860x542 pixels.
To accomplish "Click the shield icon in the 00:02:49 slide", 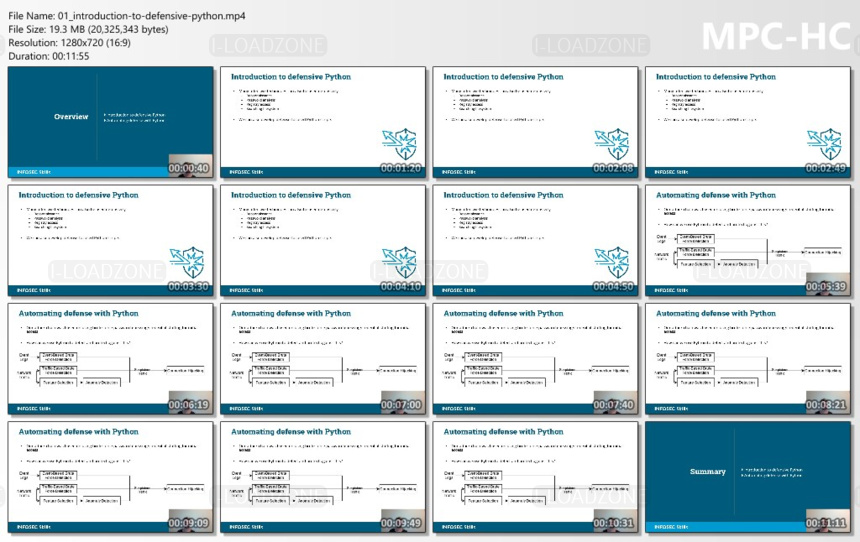I will pos(824,144).
